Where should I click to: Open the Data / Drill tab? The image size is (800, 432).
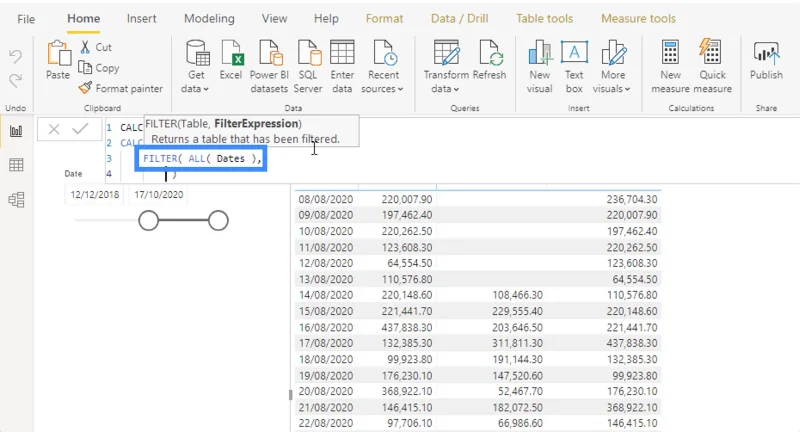click(x=459, y=19)
